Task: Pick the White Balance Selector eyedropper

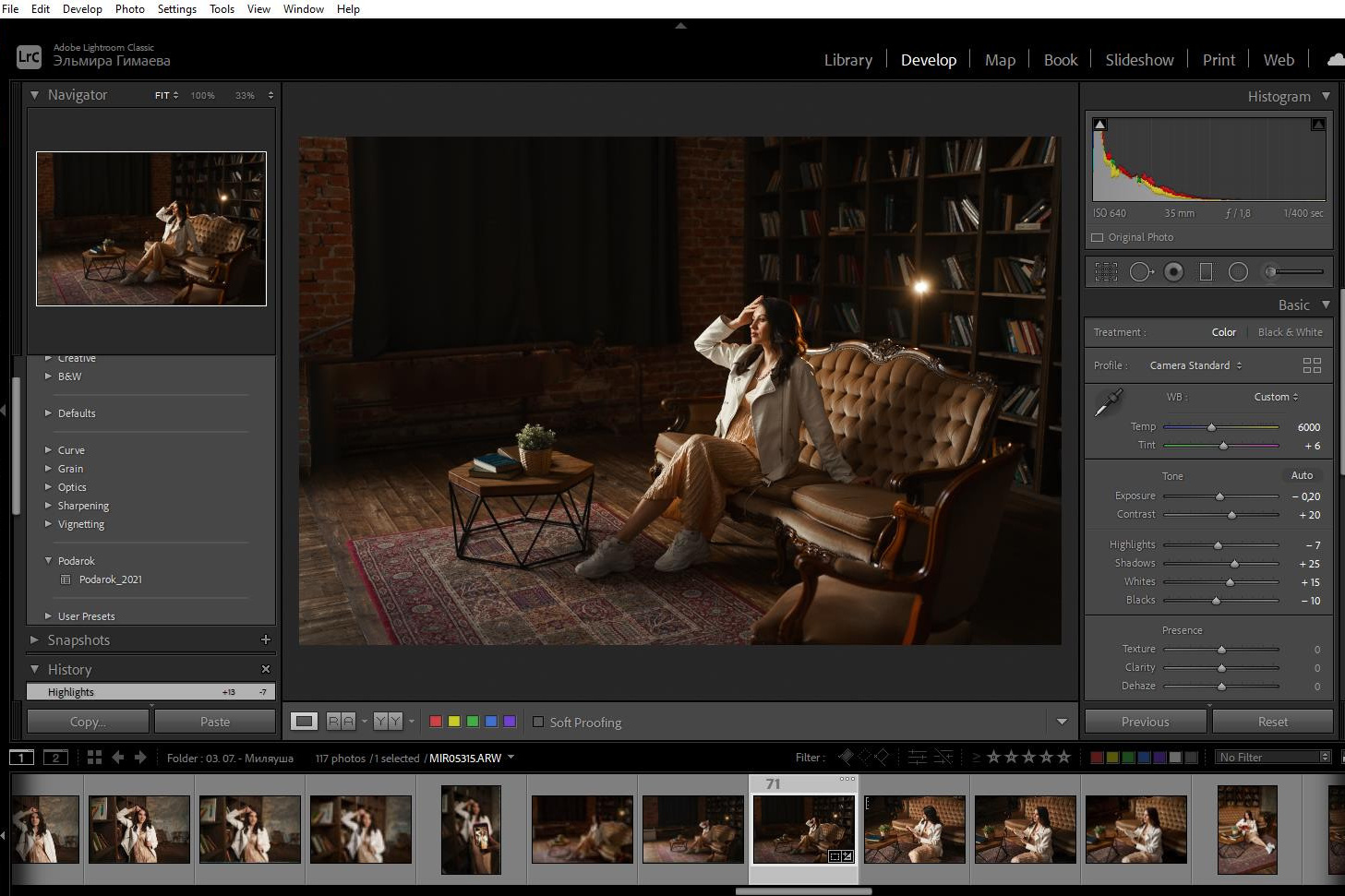Action: point(1108,402)
